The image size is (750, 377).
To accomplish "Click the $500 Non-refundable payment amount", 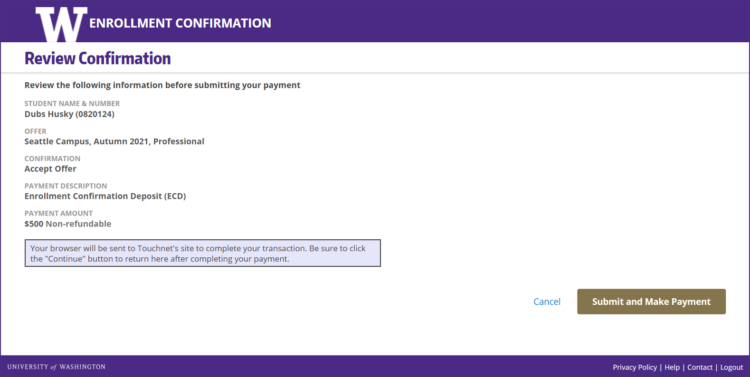I will point(67,223).
